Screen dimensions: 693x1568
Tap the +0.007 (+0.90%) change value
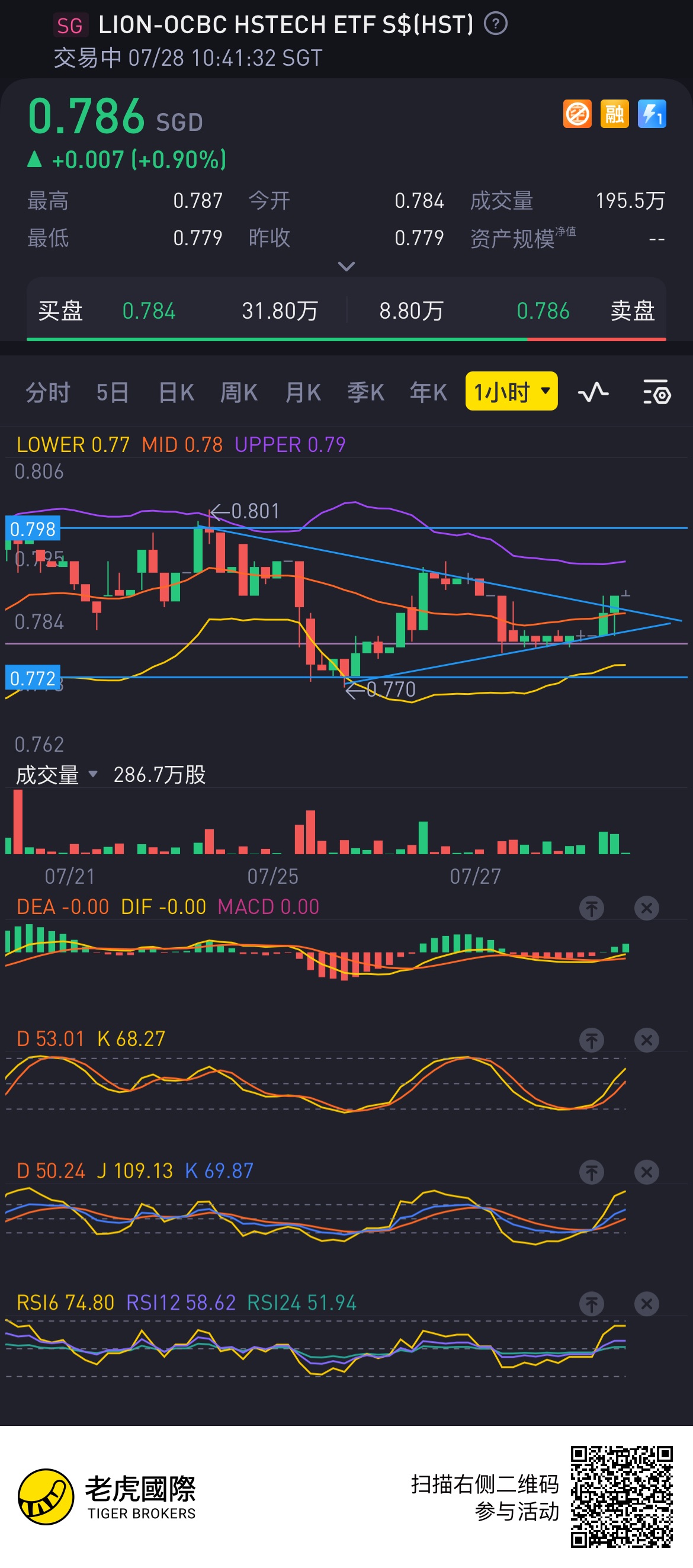click(x=139, y=160)
